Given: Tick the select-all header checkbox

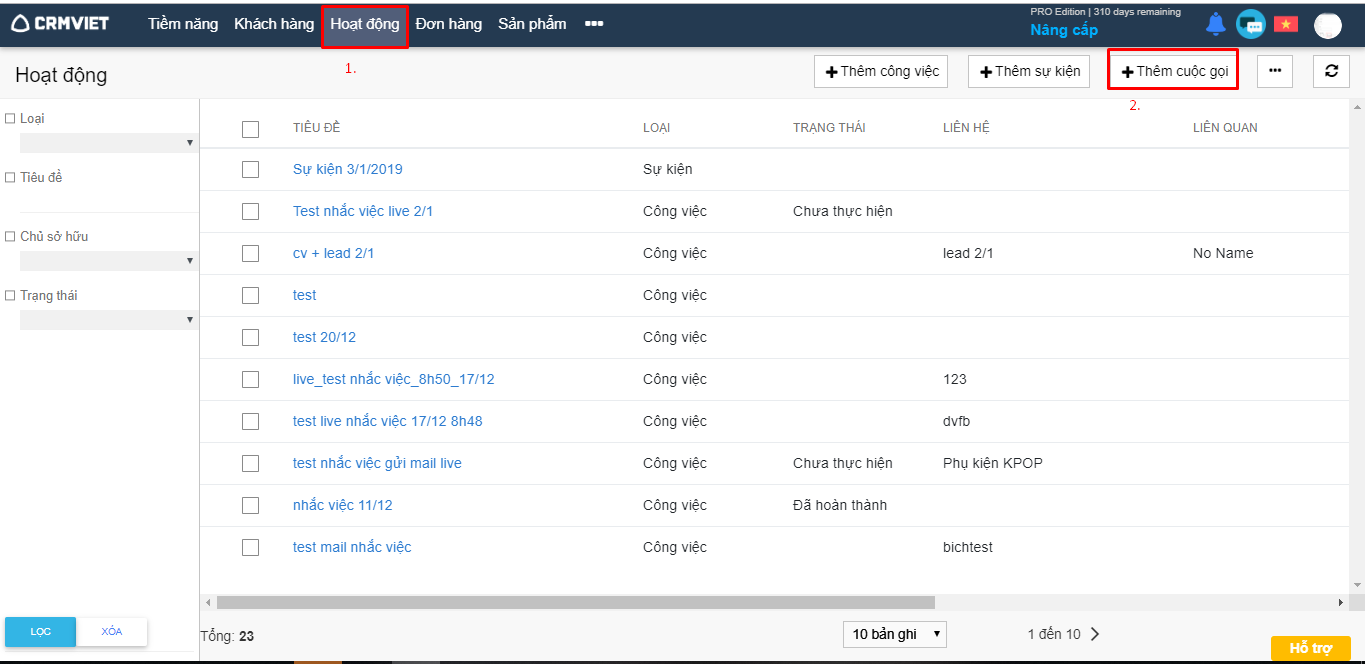Looking at the screenshot, I should 250,128.
